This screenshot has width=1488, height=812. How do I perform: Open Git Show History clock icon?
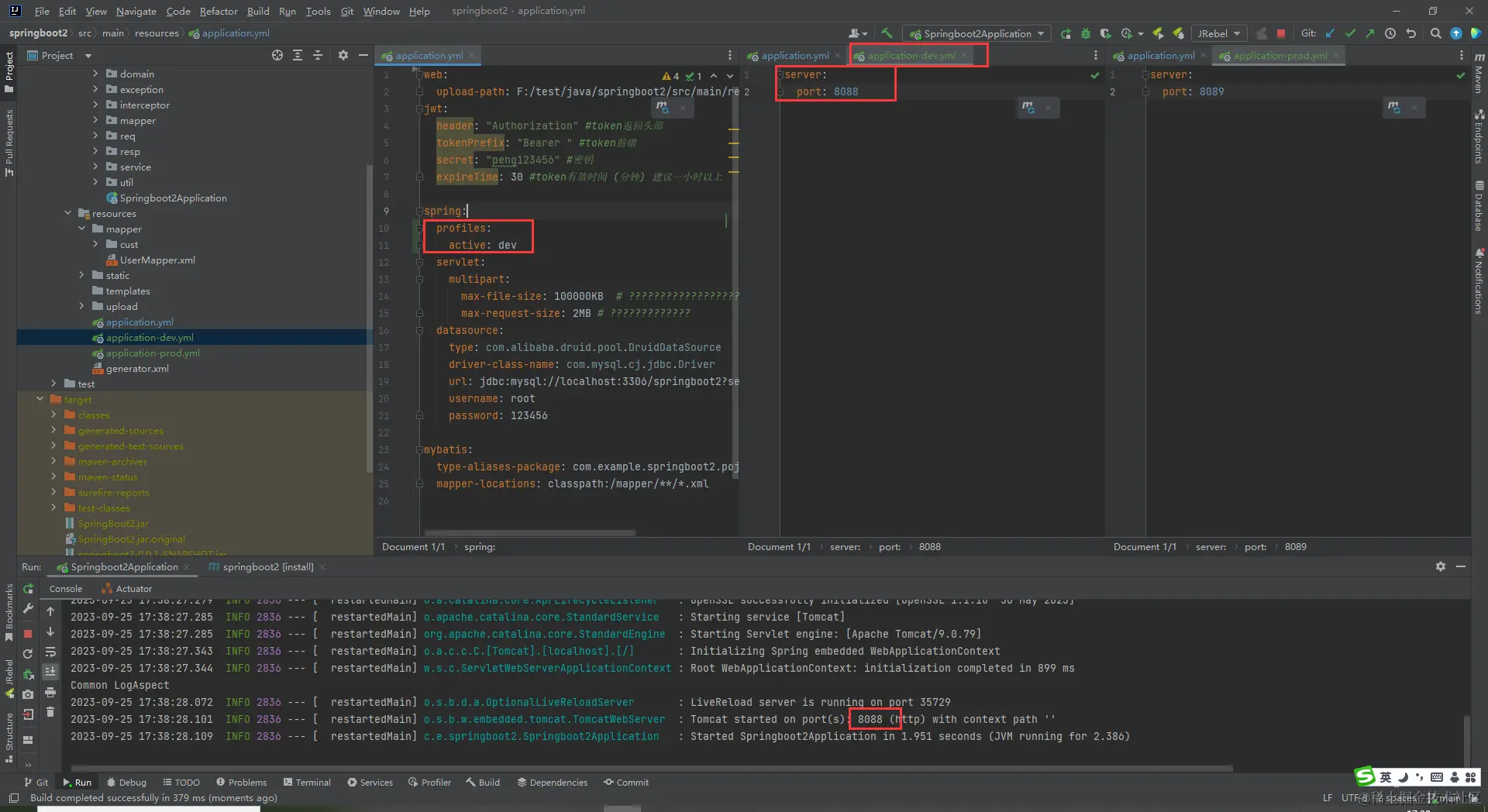point(1390,33)
